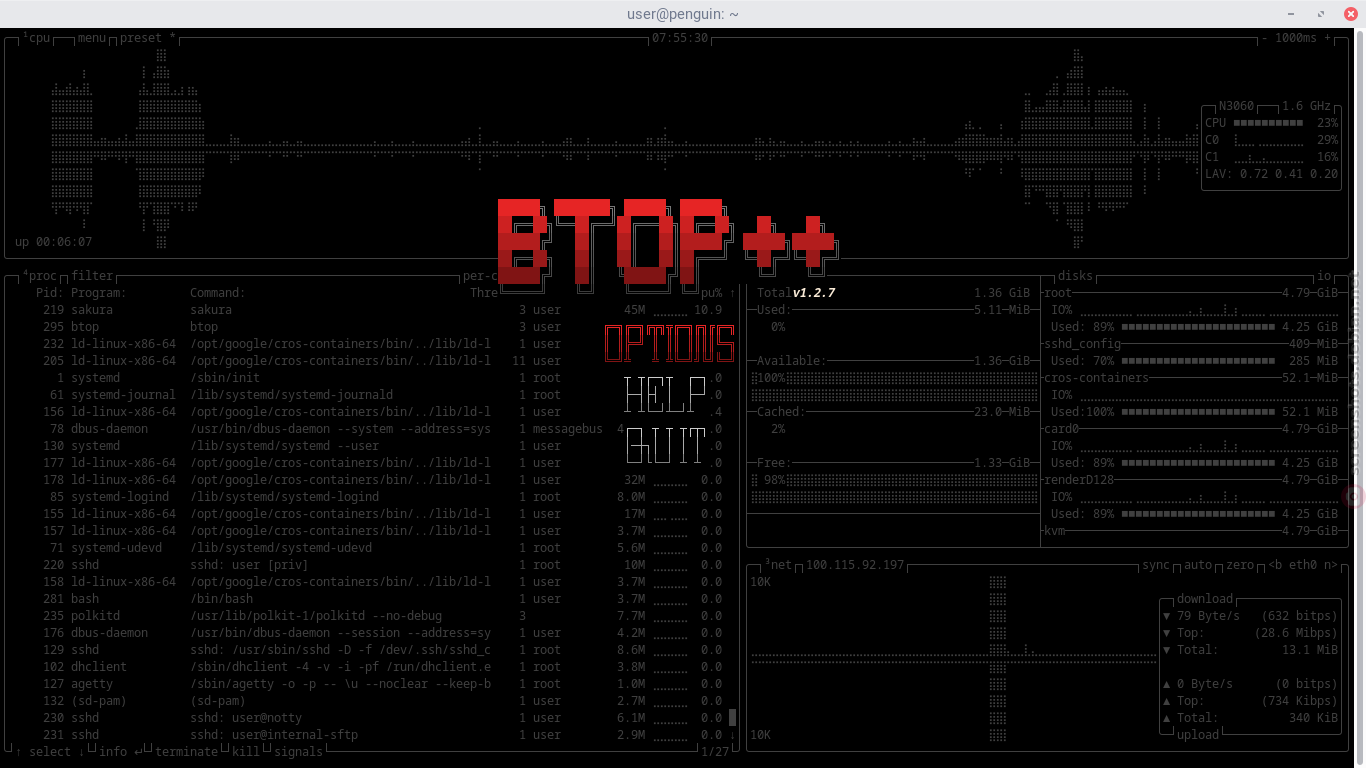Viewport: 1366px width, 768px height.
Task: Select process row 176 dbus-daemon
Action: click(x=366, y=633)
